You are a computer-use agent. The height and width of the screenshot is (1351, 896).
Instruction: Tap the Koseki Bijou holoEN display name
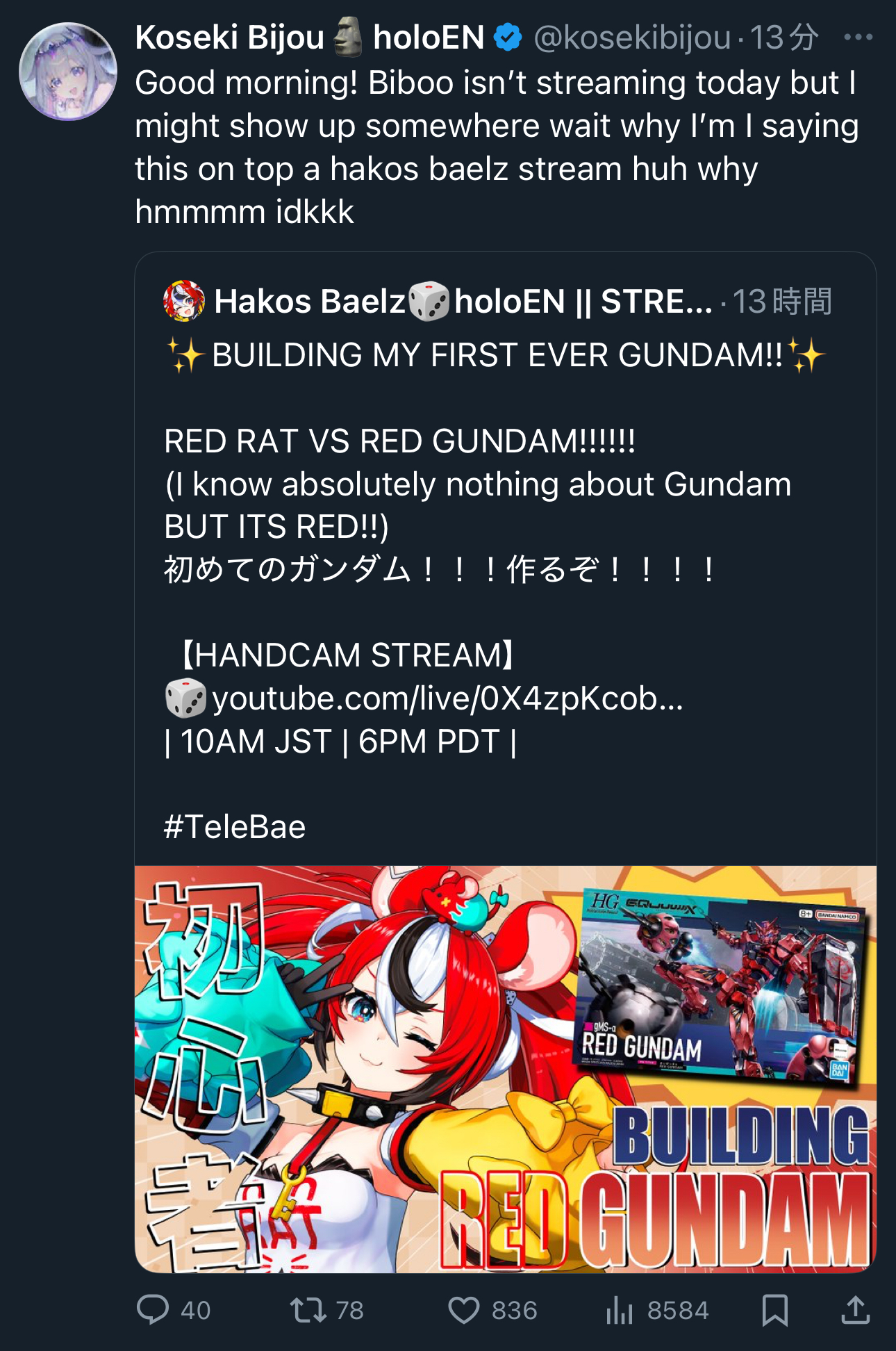[x=310, y=38]
